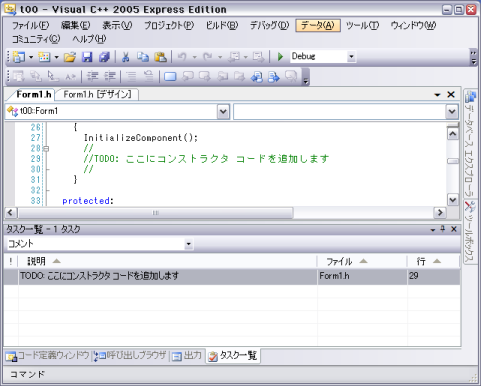The width and height of the screenshot is (481, 386).
Task: Open the active files list dropdown arrow
Action: pyautogui.click(x=437, y=95)
